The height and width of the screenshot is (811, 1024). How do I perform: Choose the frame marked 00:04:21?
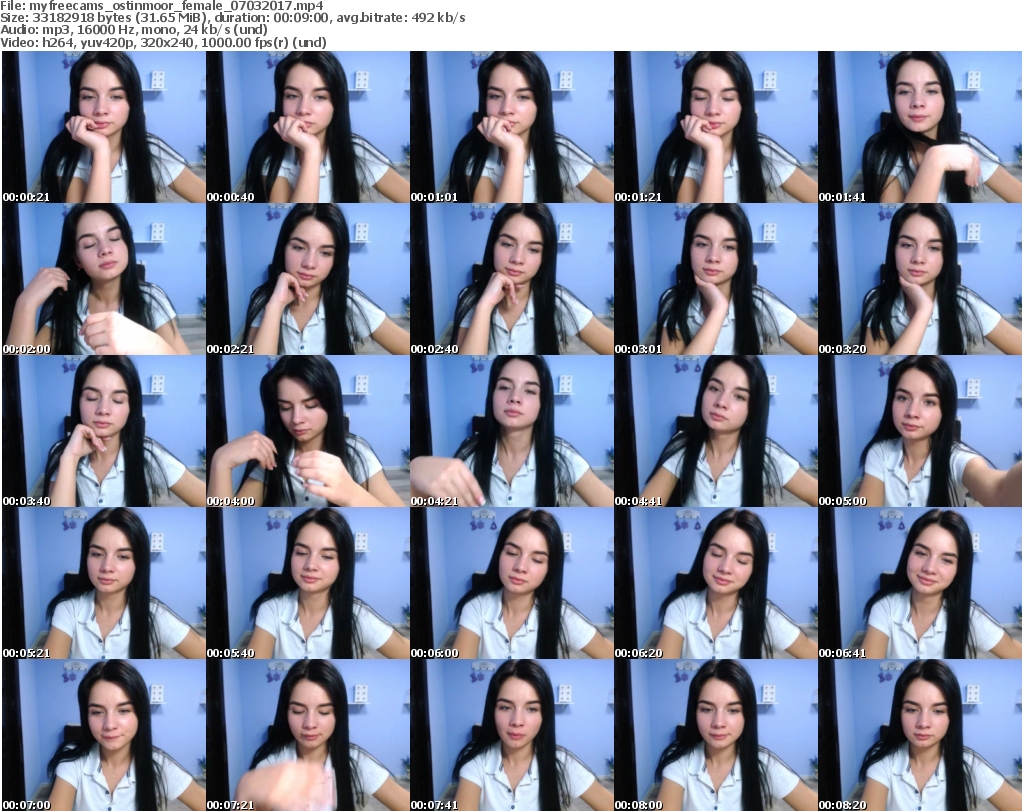coord(511,431)
